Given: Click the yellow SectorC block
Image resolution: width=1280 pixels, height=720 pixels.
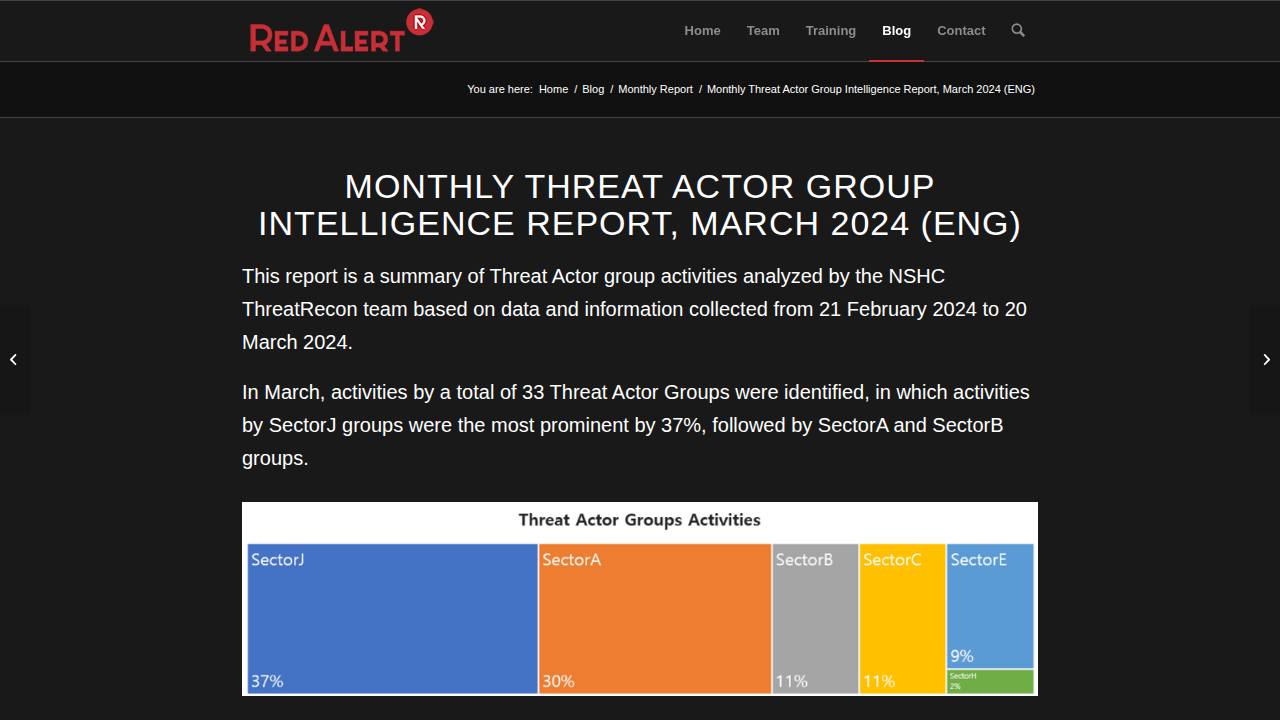Looking at the screenshot, I should tap(902, 618).
